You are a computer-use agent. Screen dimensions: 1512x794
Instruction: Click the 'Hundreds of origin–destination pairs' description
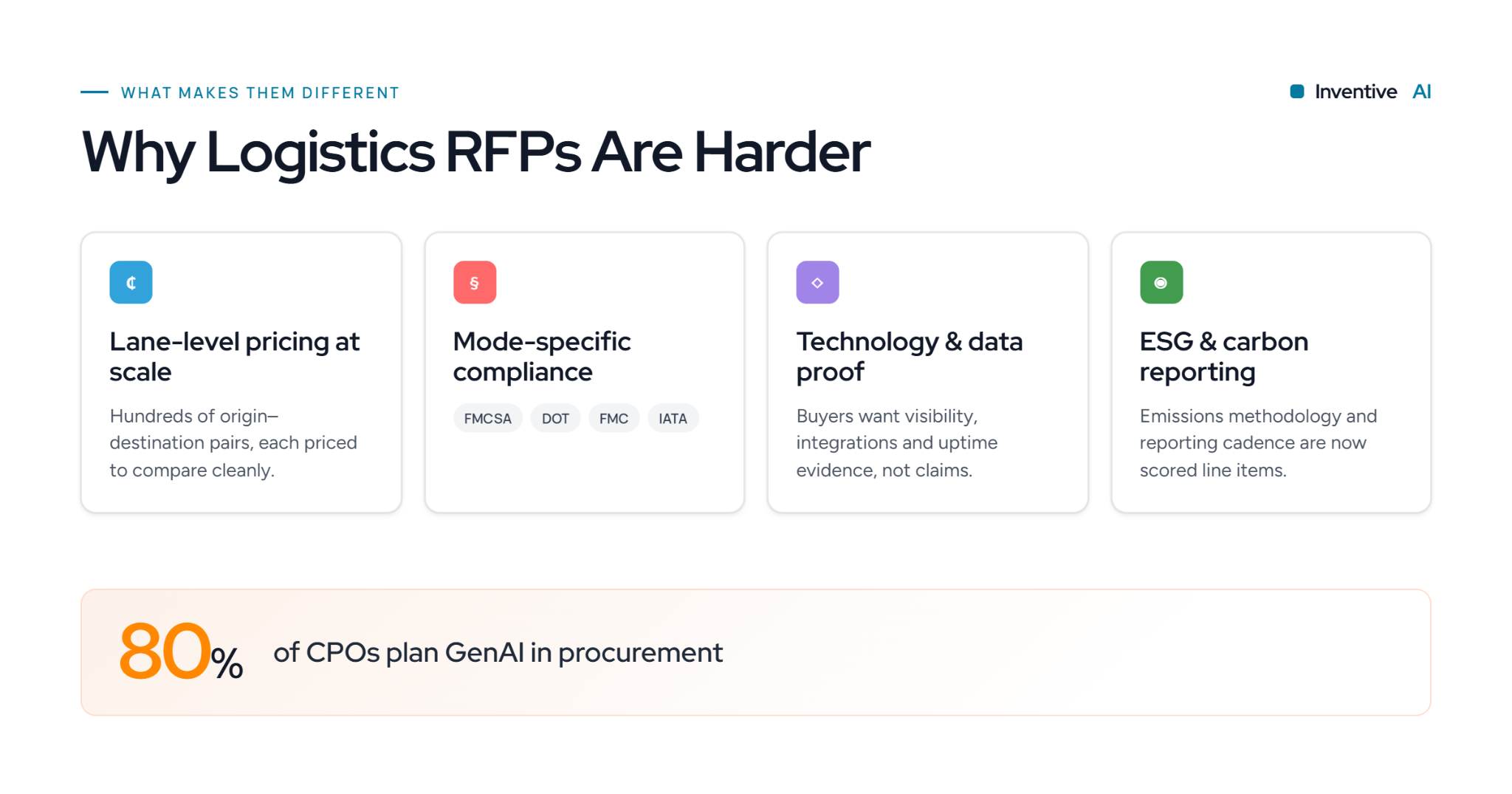pos(233,443)
